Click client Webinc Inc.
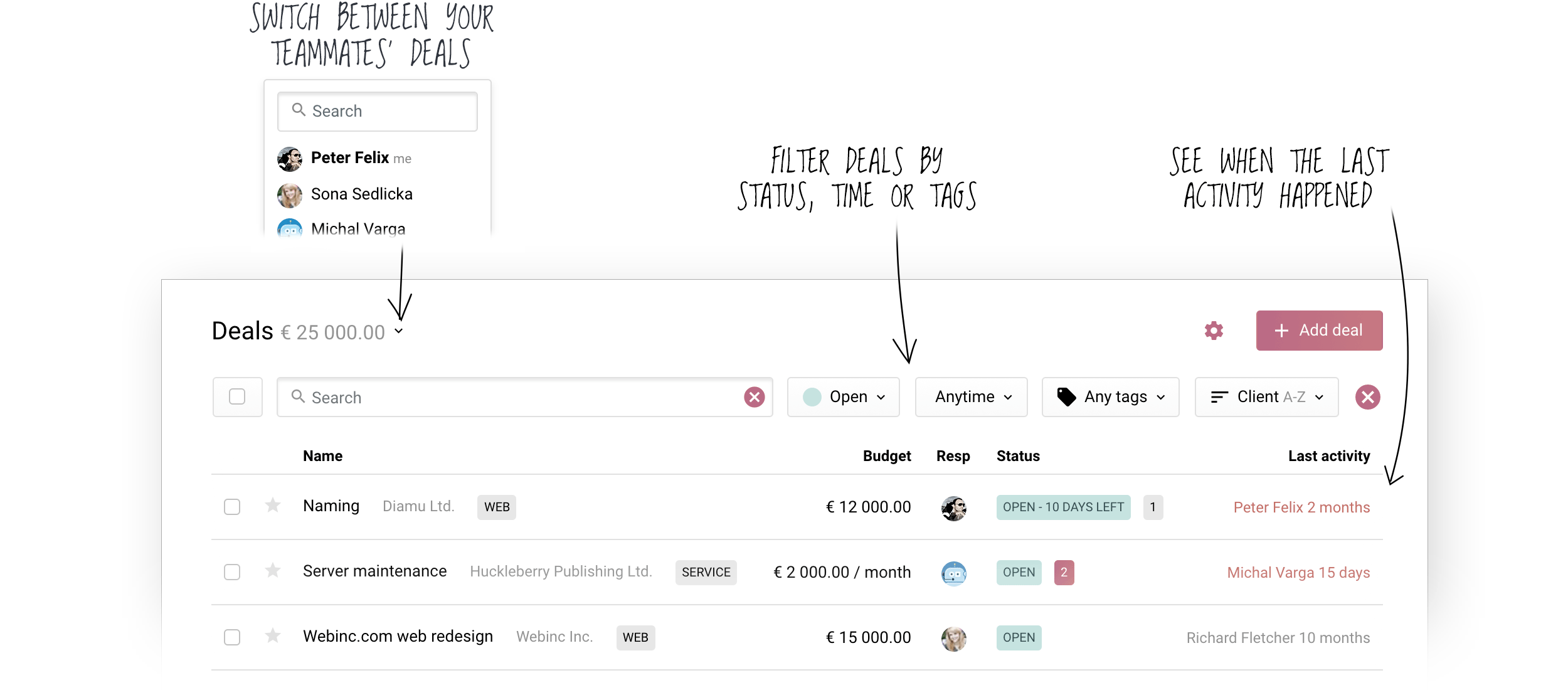Viewport: 1568px width, 690px height. tap(555, 637)
